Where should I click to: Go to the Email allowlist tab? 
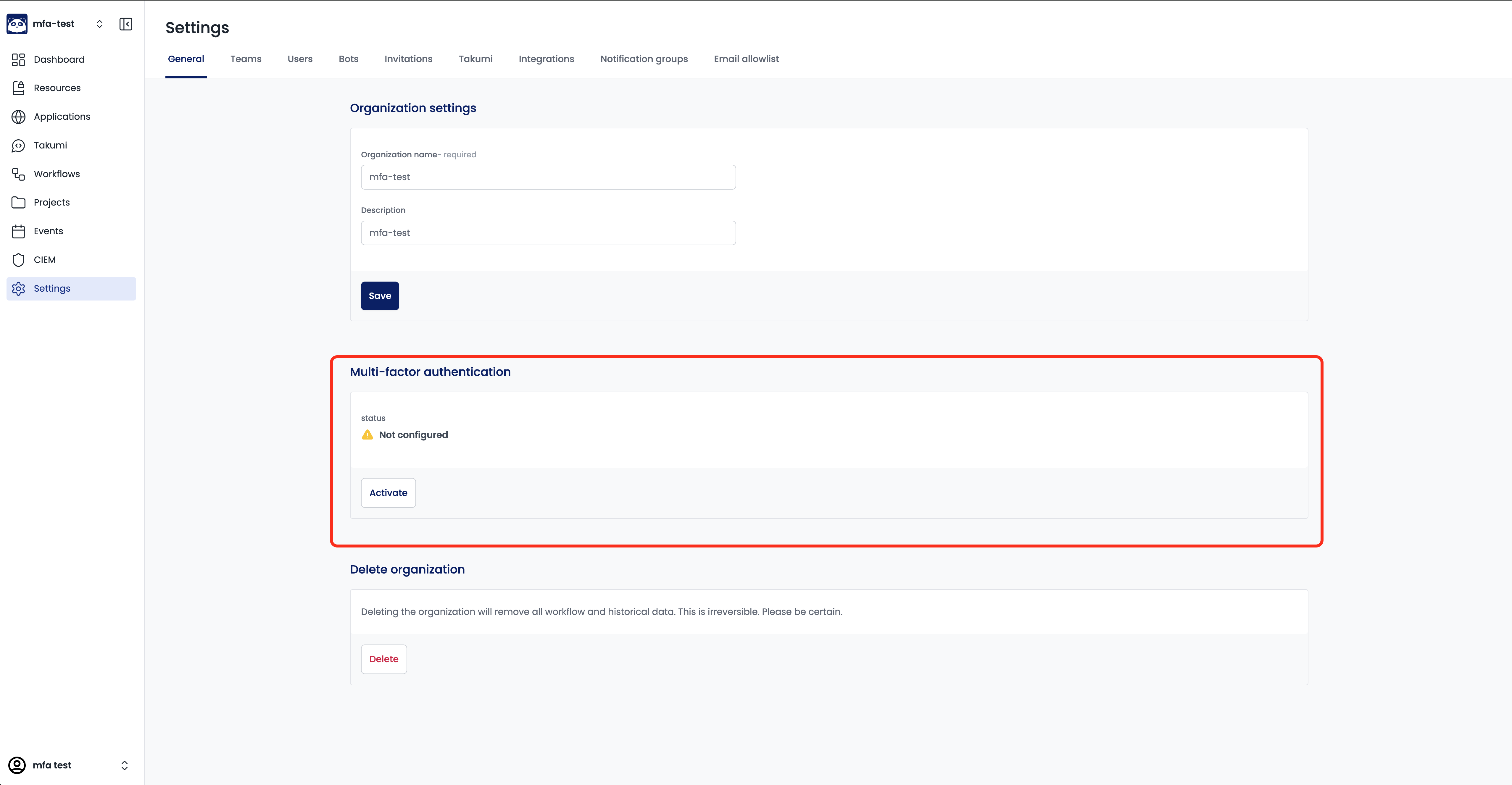pos(746,59)
